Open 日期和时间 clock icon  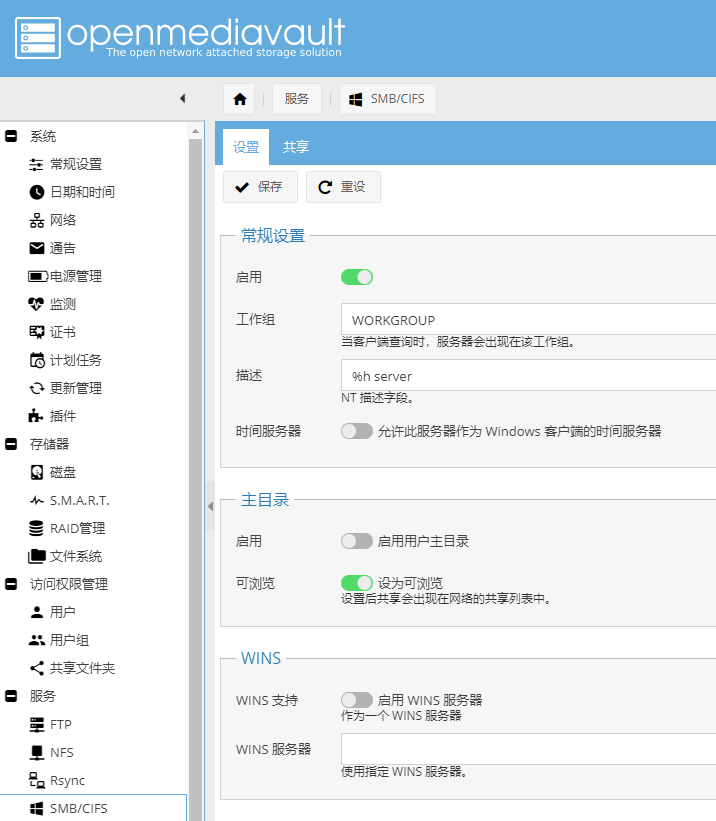pos(36,192)
